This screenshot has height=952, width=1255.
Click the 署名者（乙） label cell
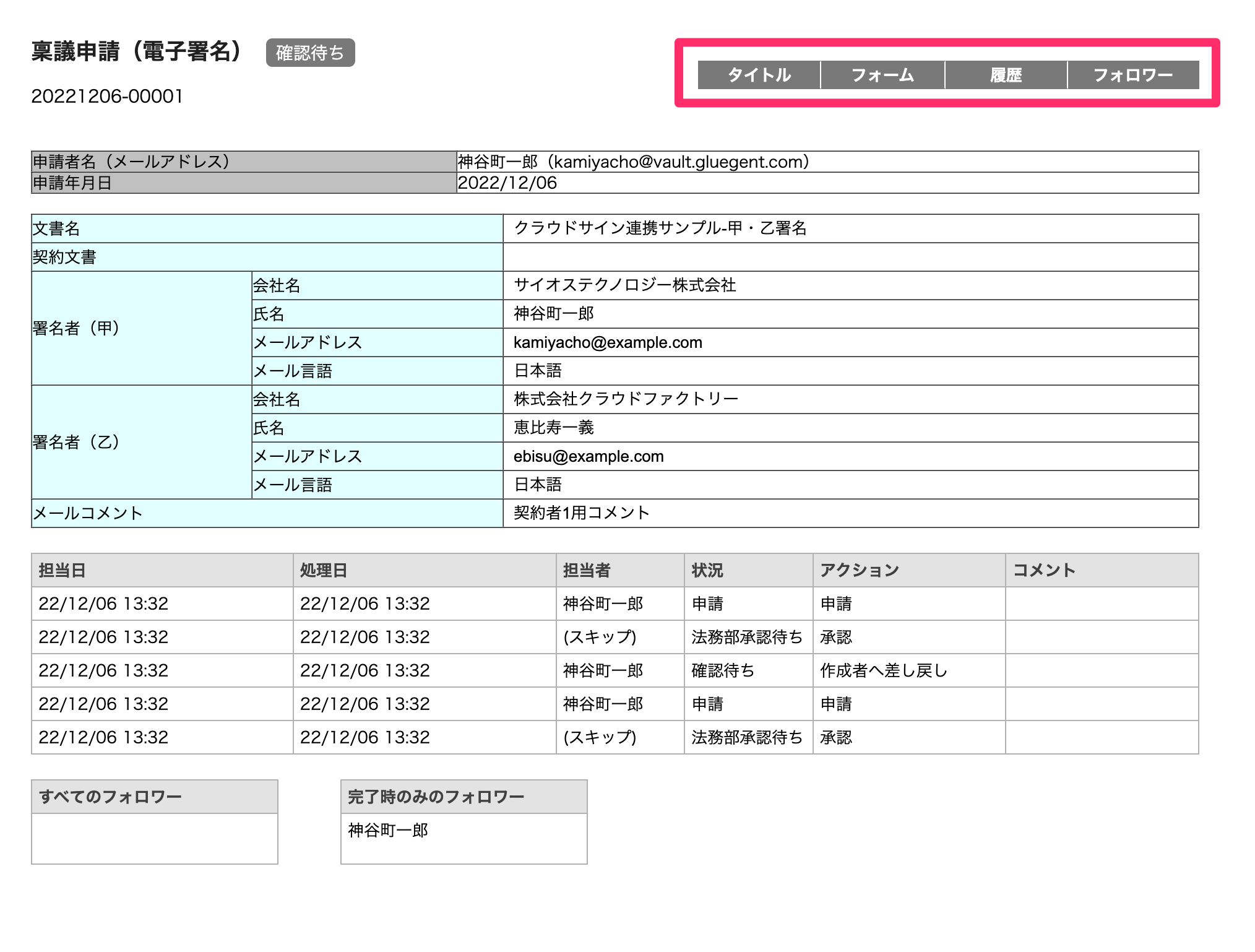click(142, 442)
